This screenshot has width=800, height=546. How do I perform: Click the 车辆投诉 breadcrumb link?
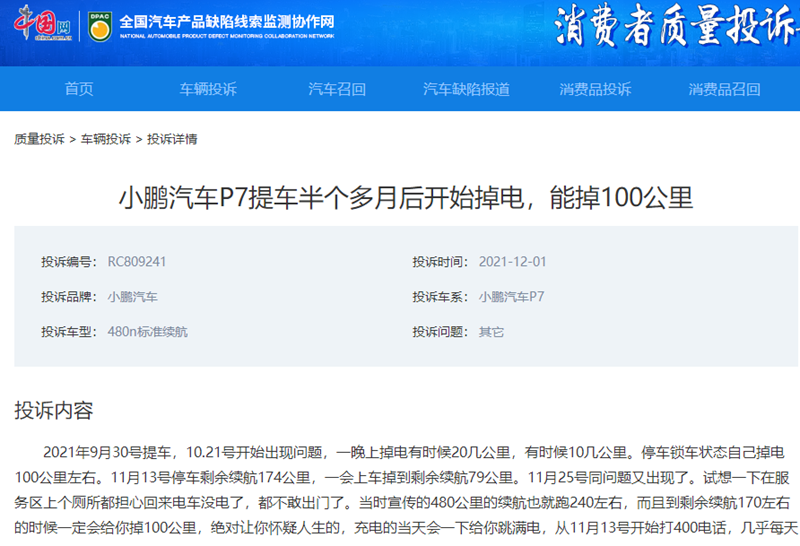click(x=106, y=139)
